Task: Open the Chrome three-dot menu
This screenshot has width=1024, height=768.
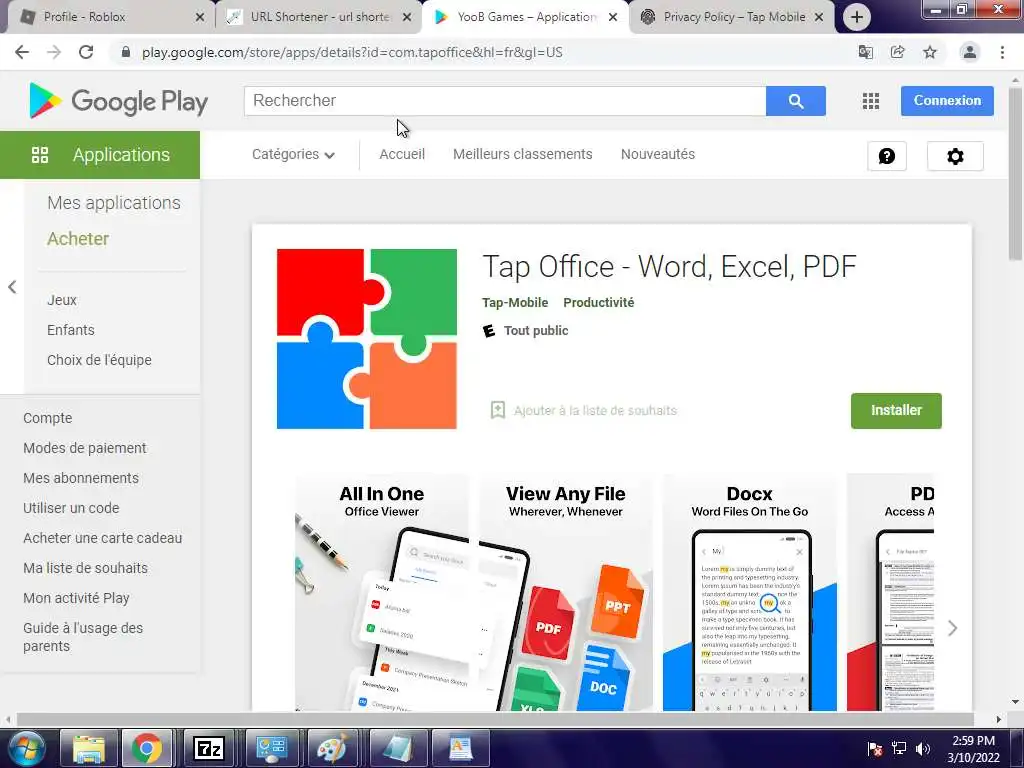Action: [1002, 52]
